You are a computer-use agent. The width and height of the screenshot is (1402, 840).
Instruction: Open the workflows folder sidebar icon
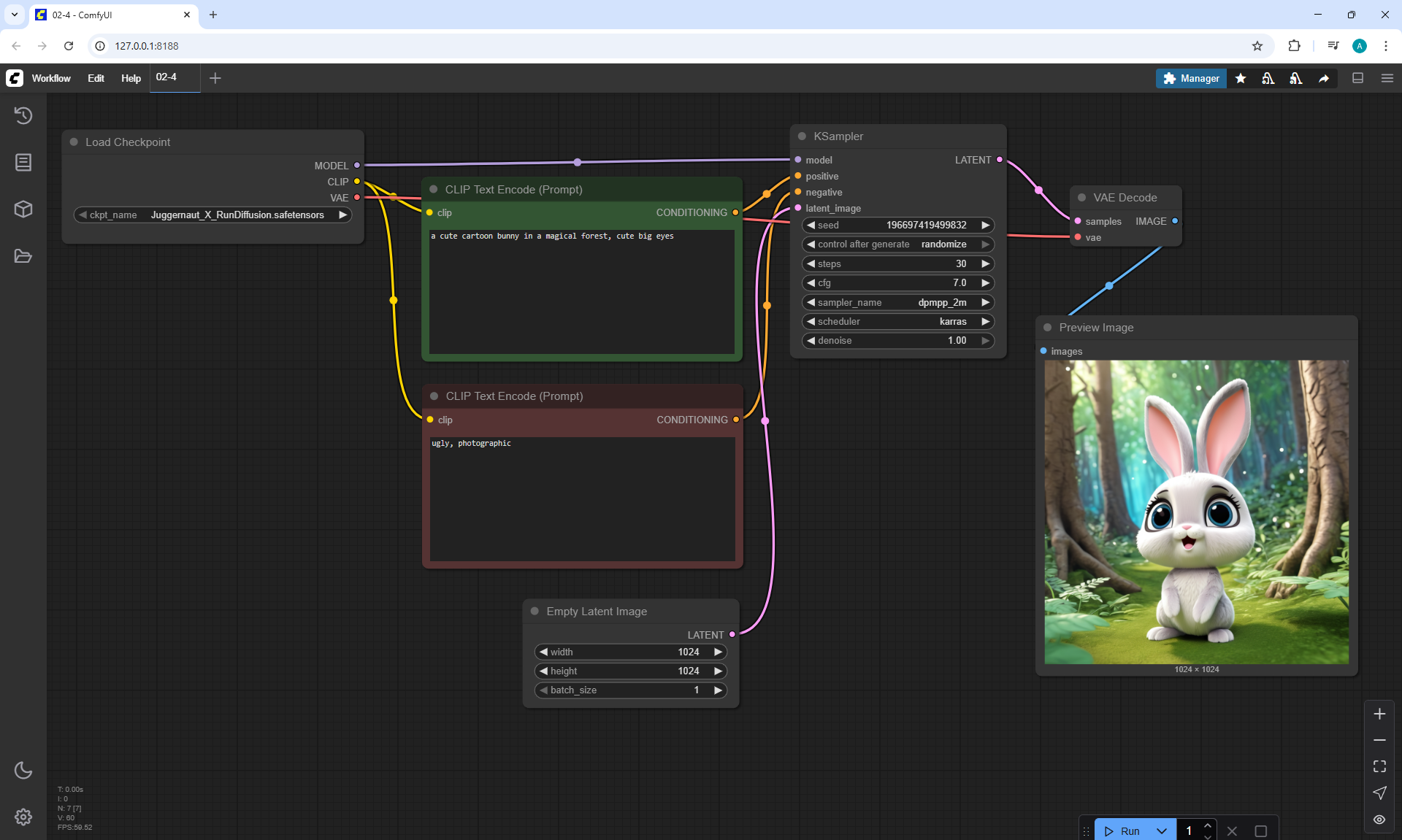(23, 256)
